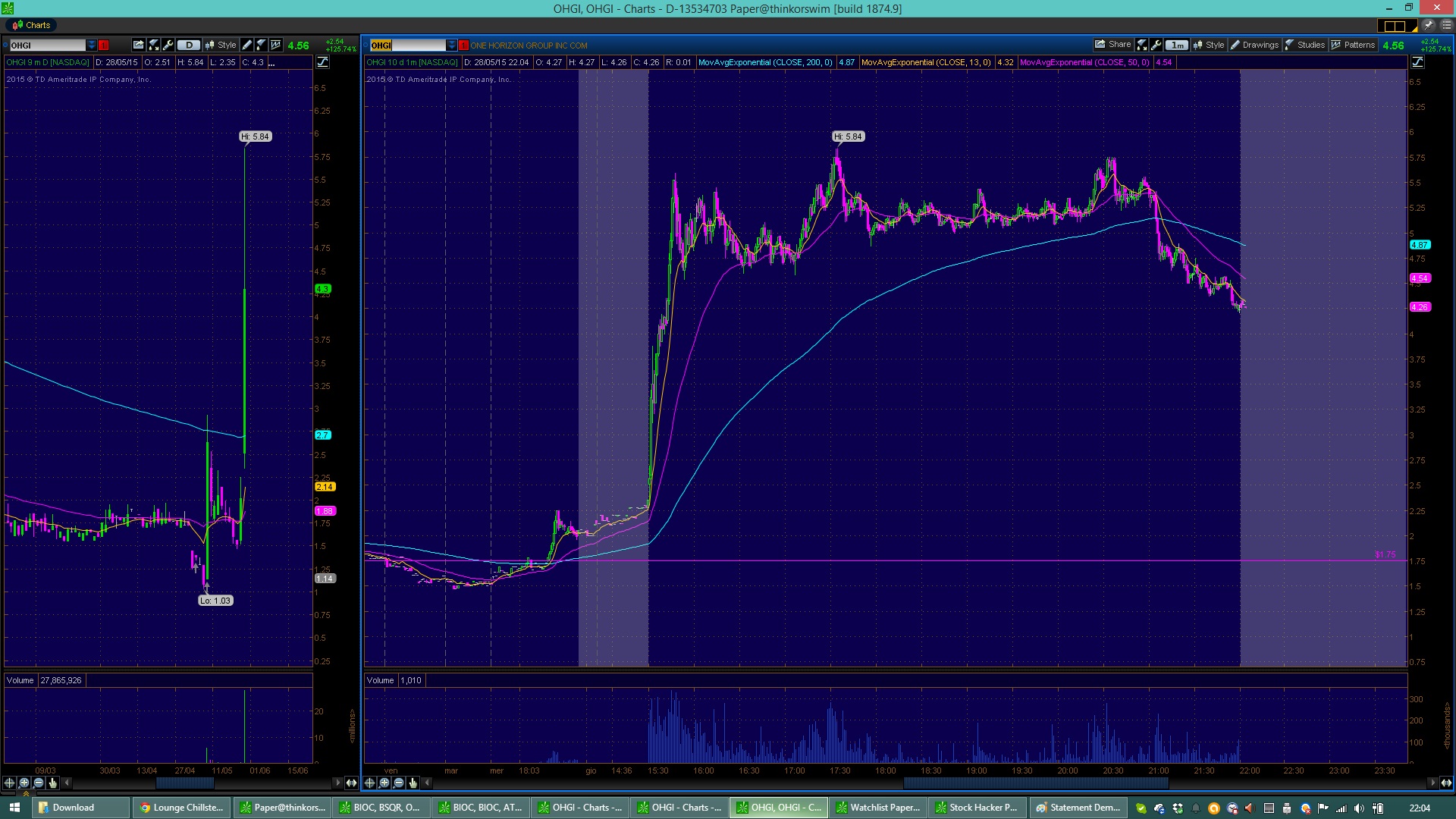1456x819 pixels.
Task: Click the zoom in icon below the left chart
Action: coord(24,783)
